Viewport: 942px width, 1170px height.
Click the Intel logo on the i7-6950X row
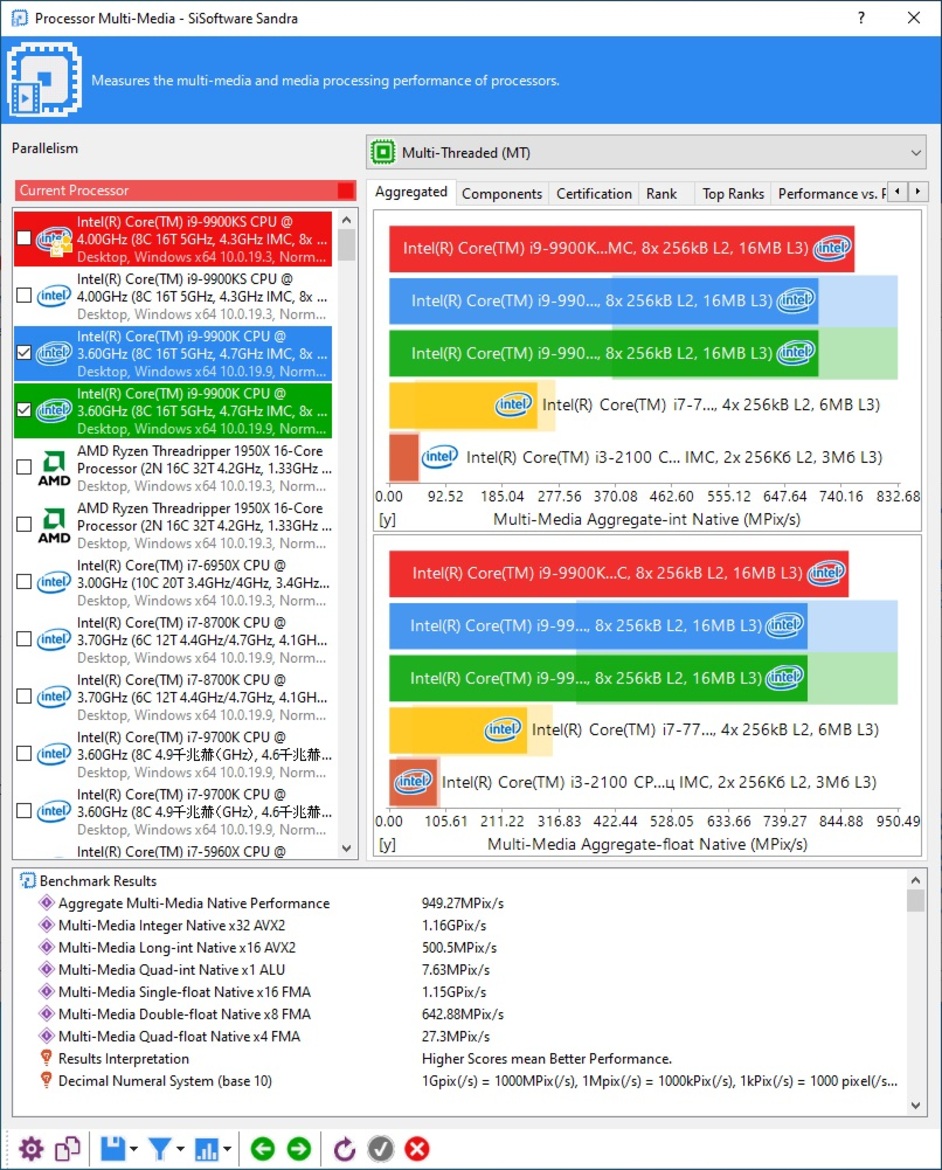coord(54,582)
